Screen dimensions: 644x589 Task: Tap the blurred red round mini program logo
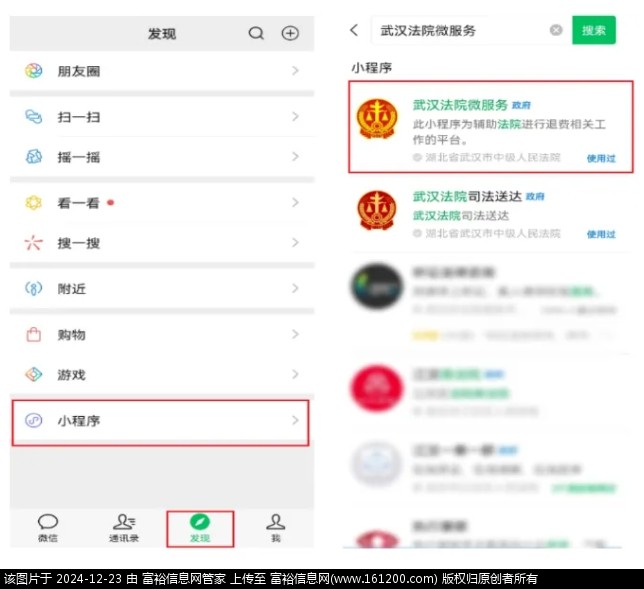tap(377, 388)
